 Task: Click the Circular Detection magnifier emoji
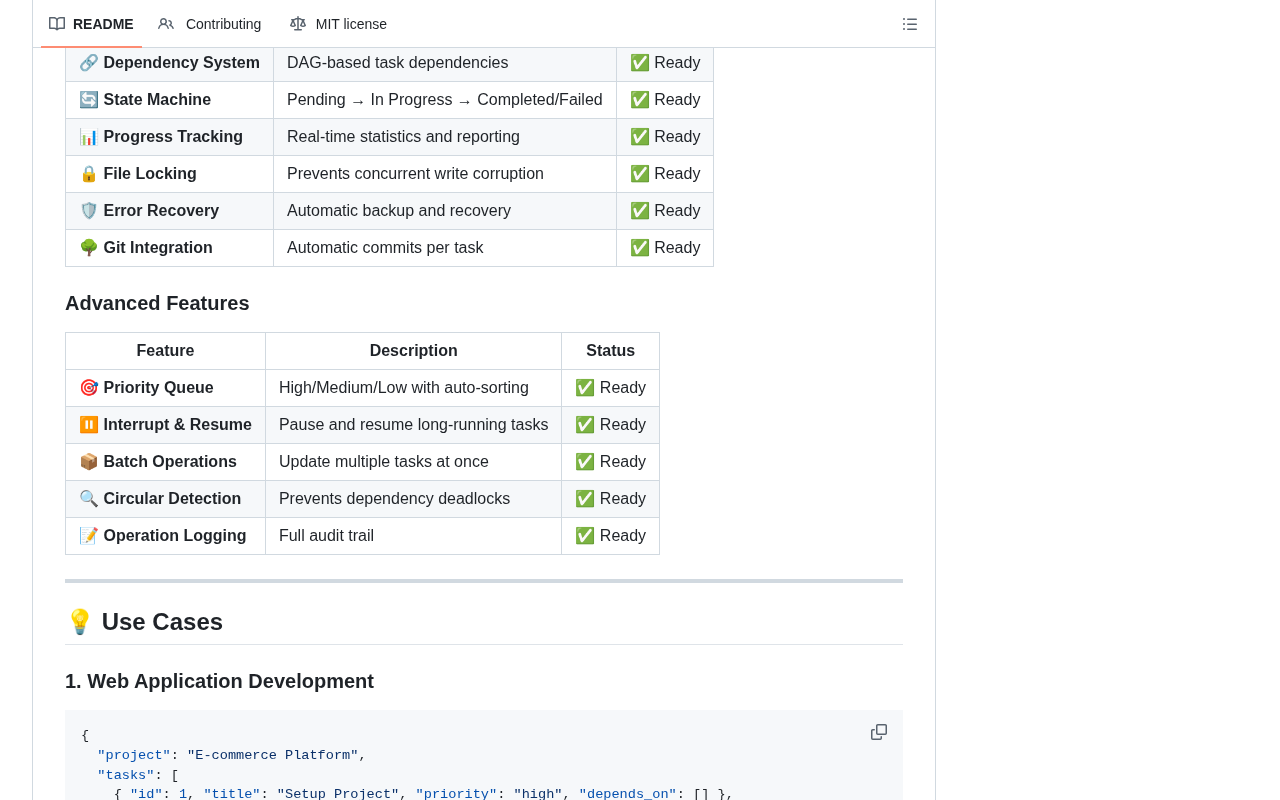(x=89, y=499)
